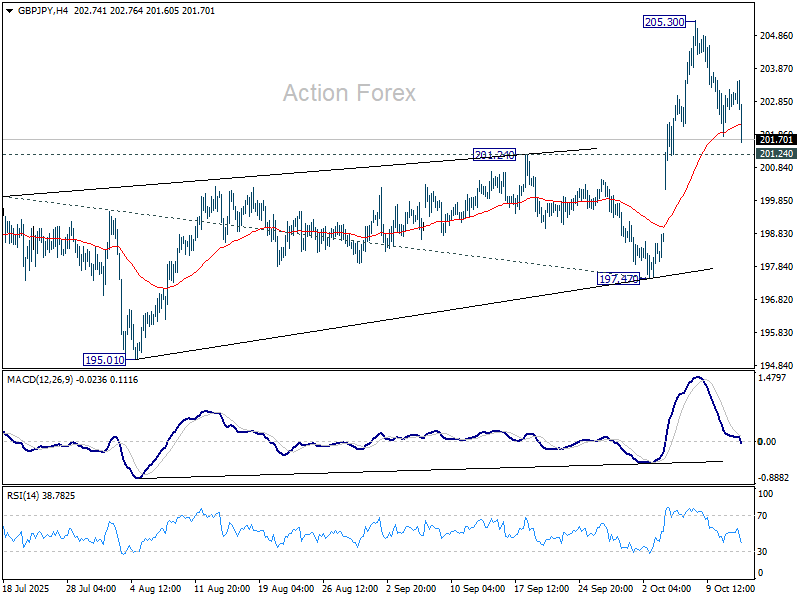Select the 197.470 swing low label
This screenshot has width=800, height=600.
[x=618, y=278]
